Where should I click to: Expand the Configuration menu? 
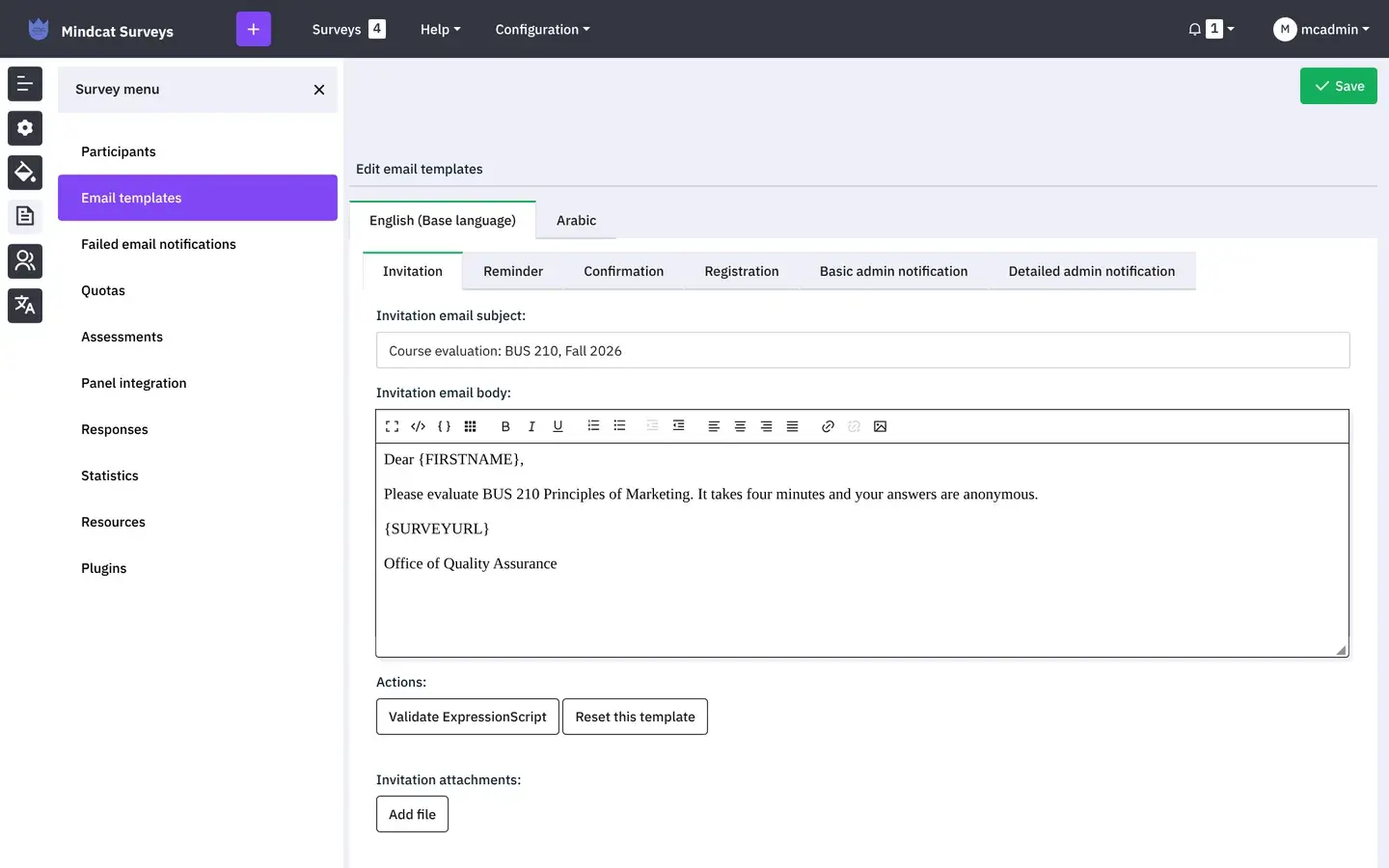[x=542, y=29]
